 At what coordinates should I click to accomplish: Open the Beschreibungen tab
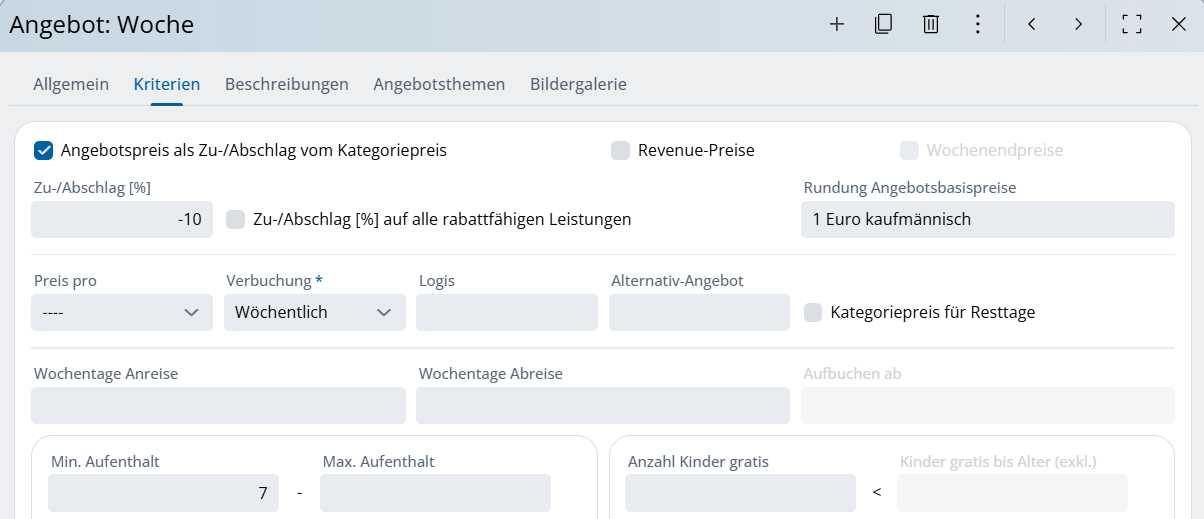click(287, 84)
